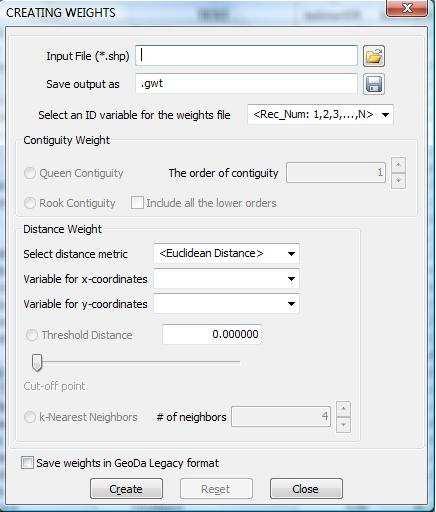
Task: Select the Queen Contiguity radio button
Action: (30, 173)
